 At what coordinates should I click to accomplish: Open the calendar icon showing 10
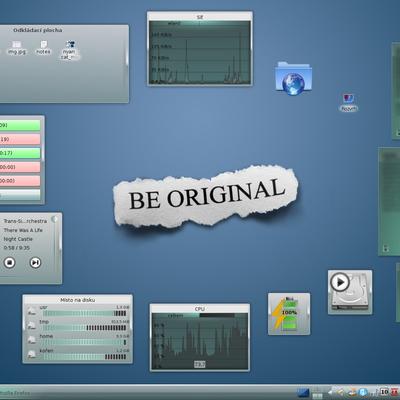[384, 392]
